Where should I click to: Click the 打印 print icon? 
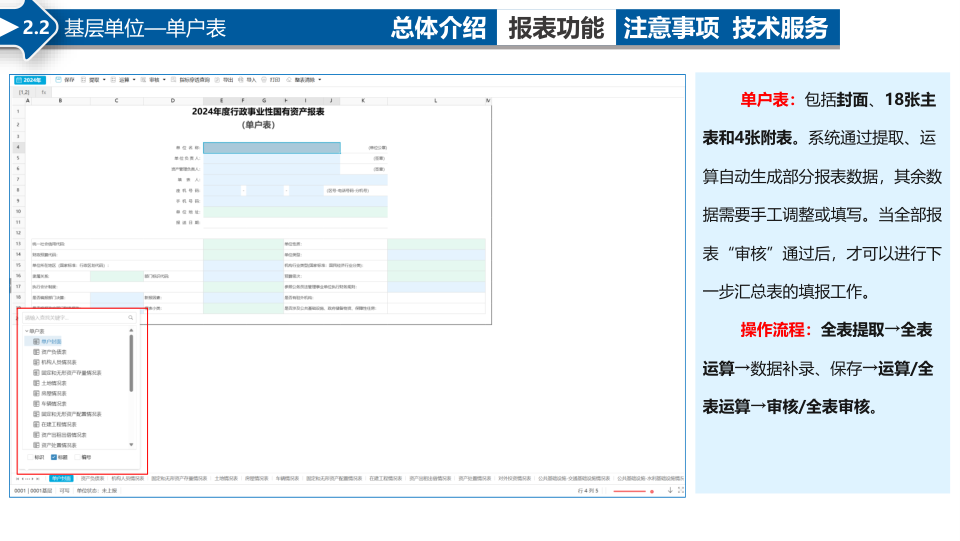[x=264, y=80]
